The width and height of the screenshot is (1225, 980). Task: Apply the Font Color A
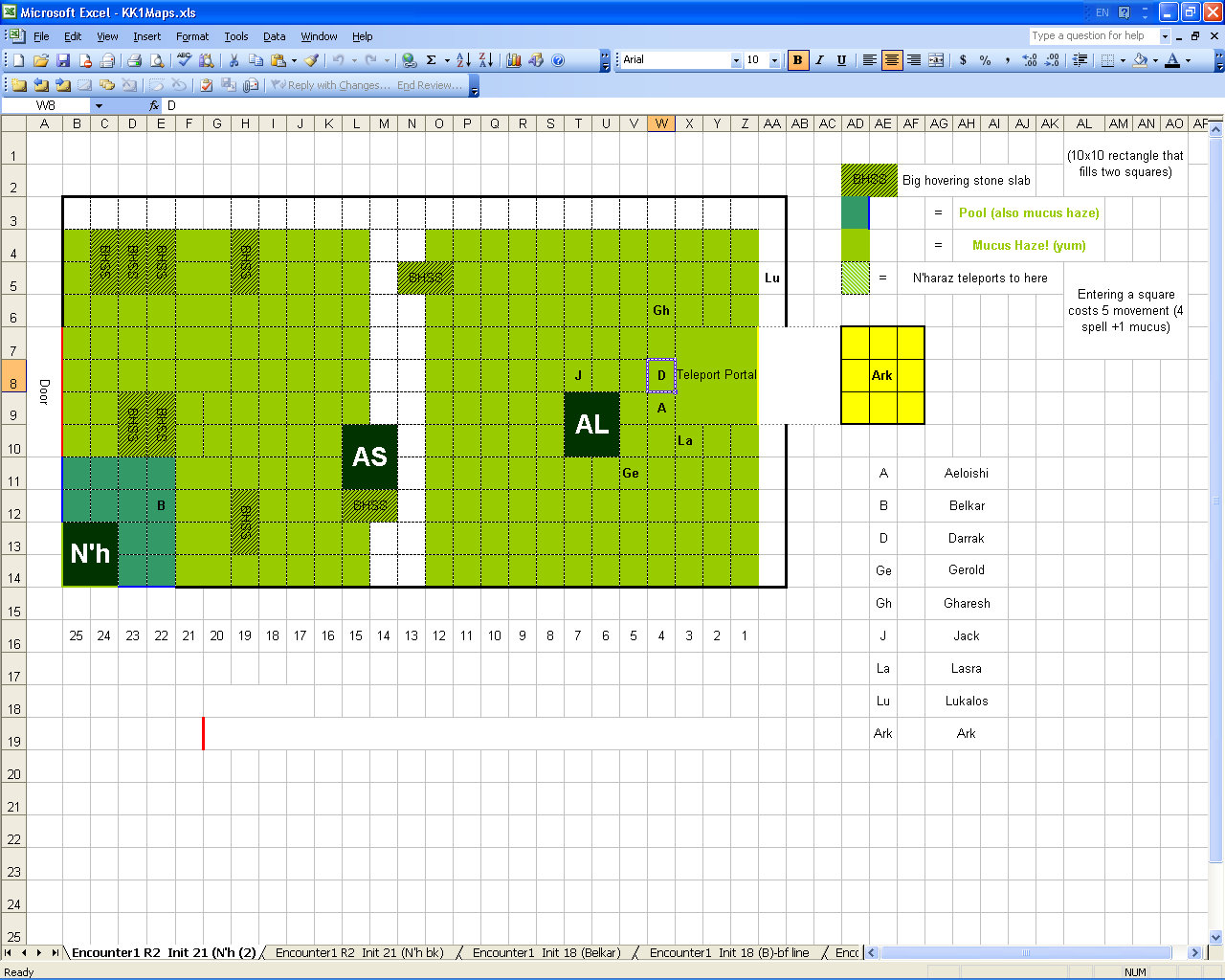point(1172,60)
